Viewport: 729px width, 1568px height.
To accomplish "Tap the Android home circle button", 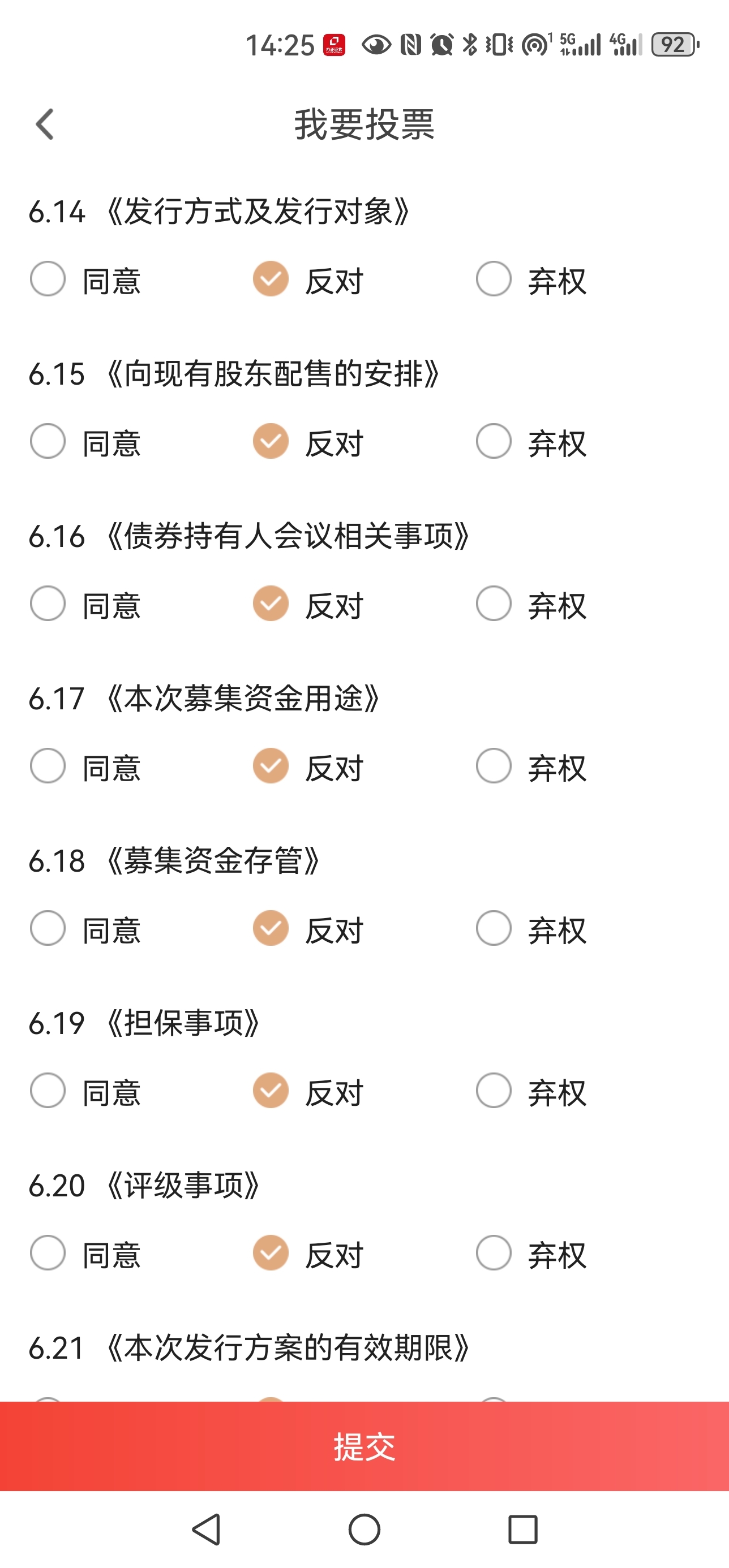I will [x=364, y=1529].
